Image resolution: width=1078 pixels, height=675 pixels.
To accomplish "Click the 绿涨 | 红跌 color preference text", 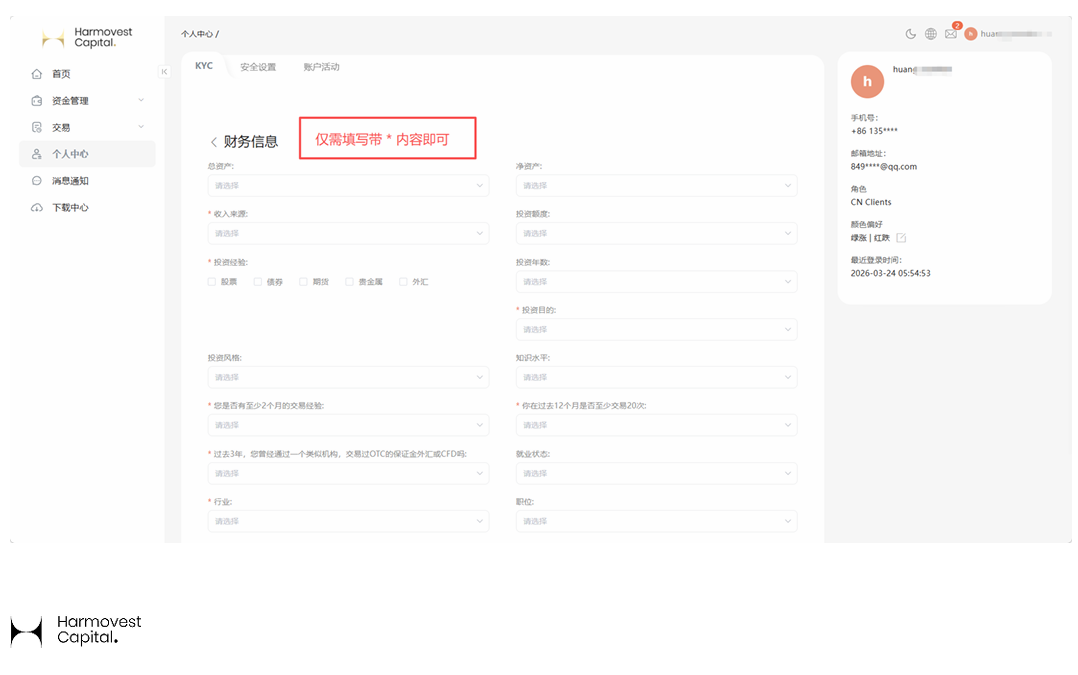I will coord(870,238).
